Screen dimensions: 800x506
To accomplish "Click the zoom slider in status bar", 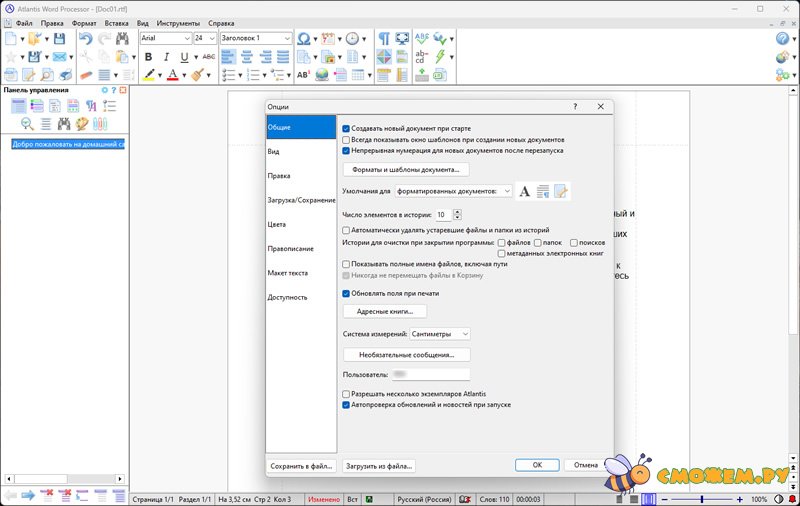I will pos(700,498).
